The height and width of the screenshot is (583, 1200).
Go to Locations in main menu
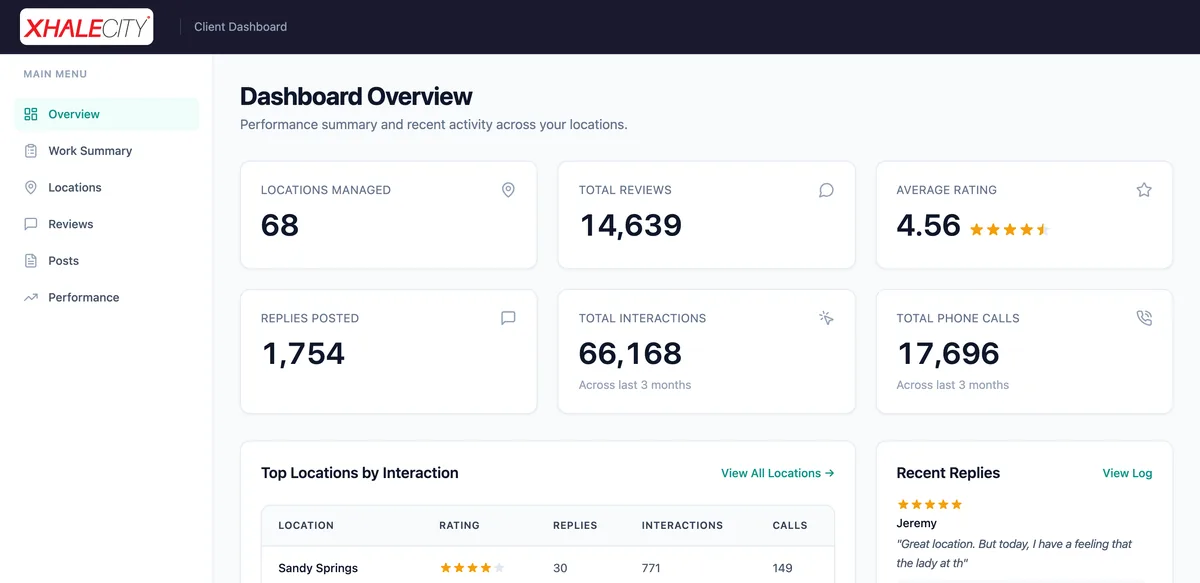(107, 188)
